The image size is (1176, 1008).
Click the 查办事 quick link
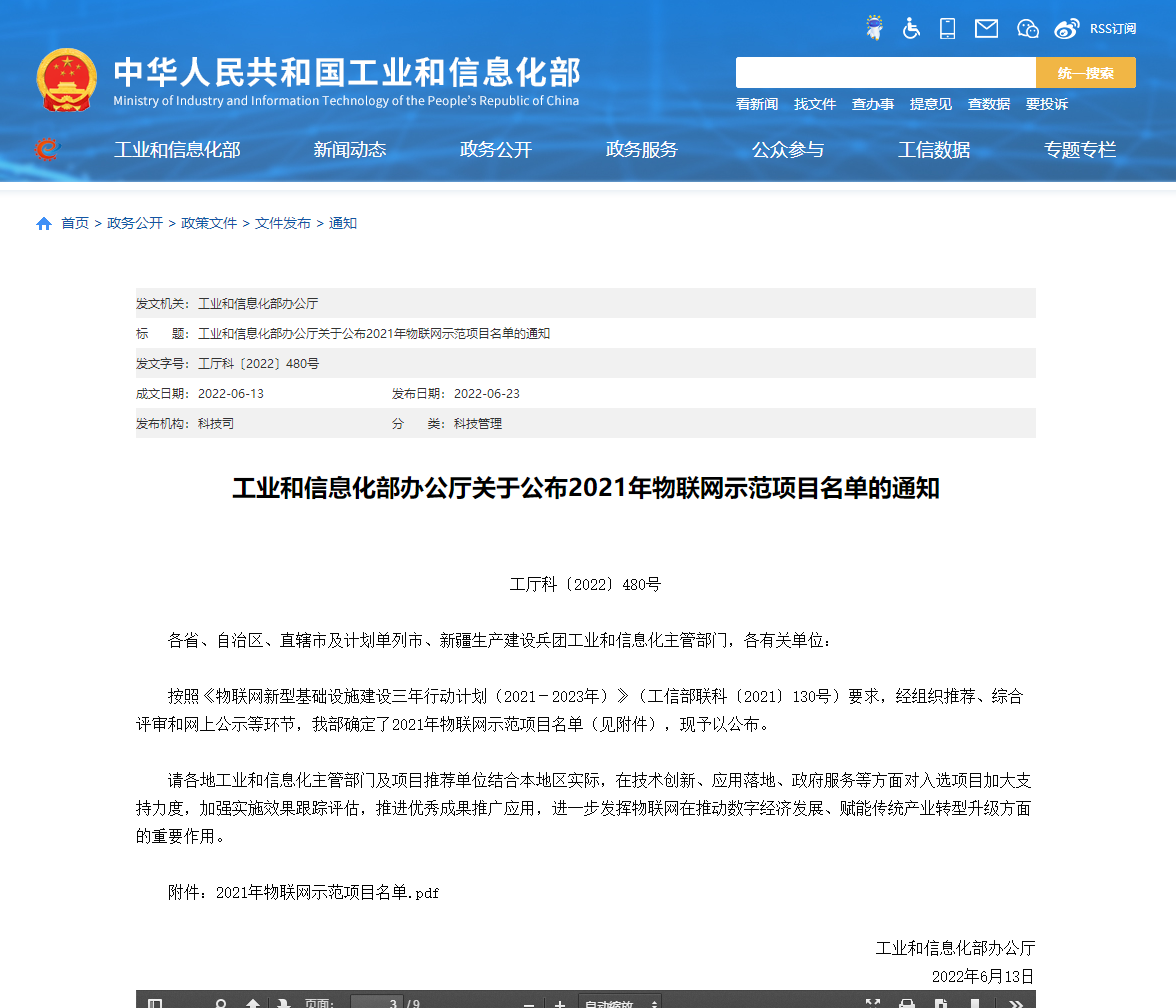tap(873, 104)
